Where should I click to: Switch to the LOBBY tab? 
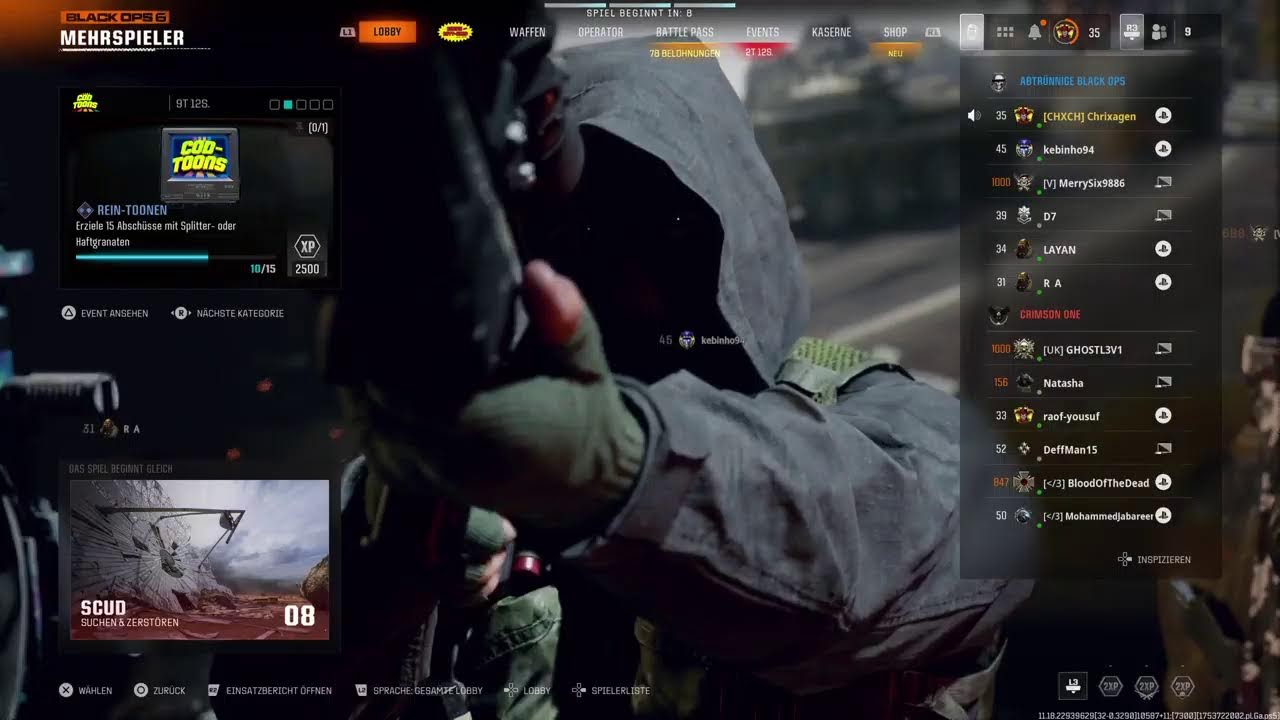pos(387,32)
